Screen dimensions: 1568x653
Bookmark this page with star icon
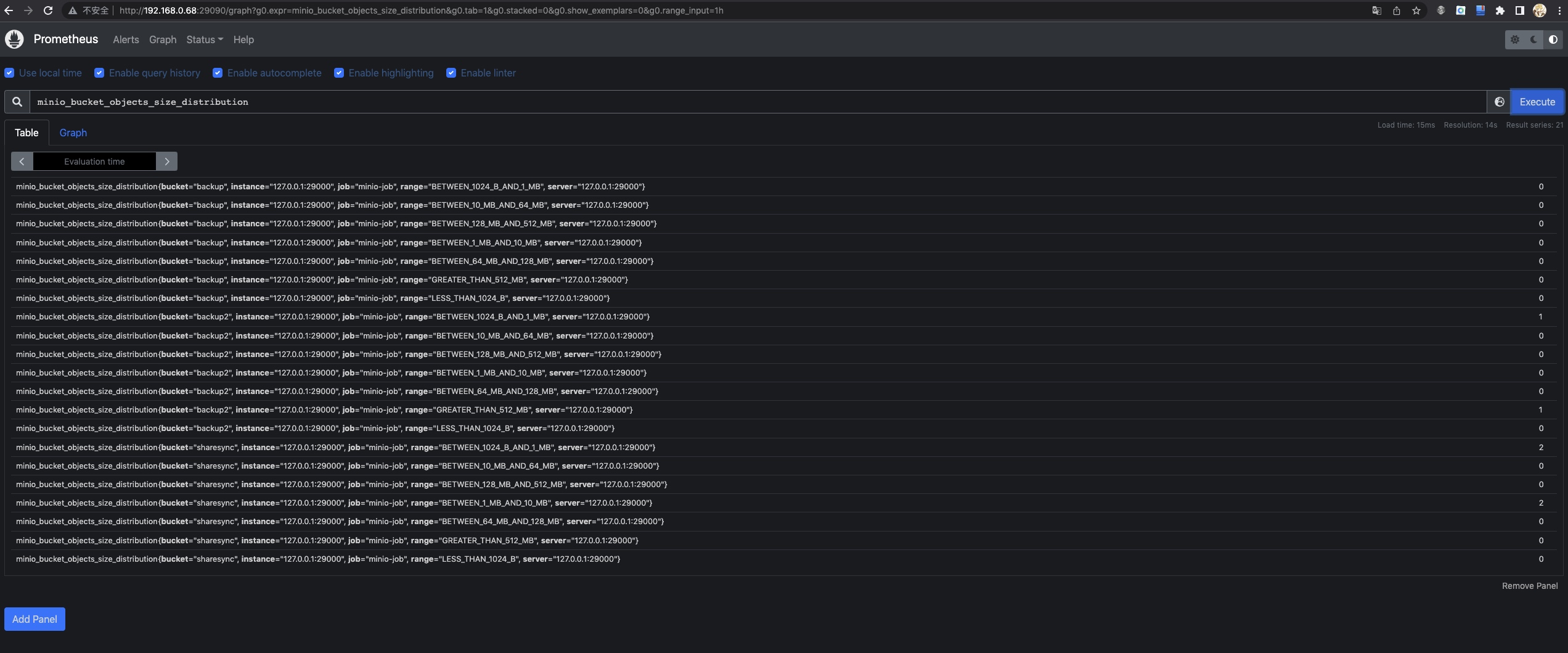(1416, 10)
